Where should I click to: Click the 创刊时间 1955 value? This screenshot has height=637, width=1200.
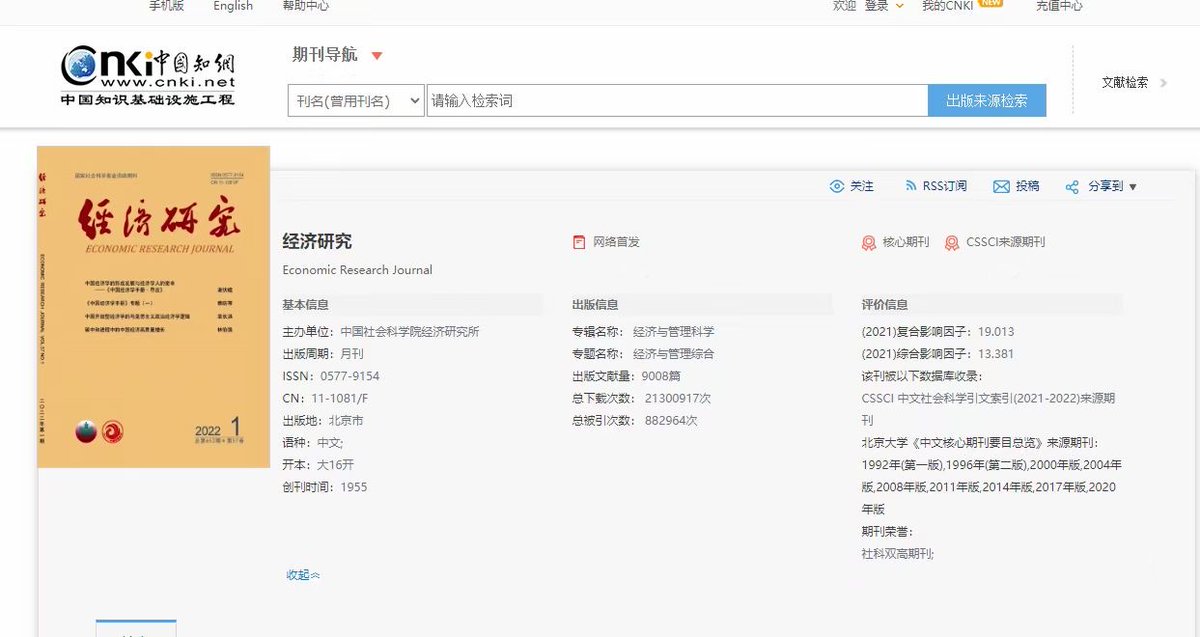click(354, 487)
